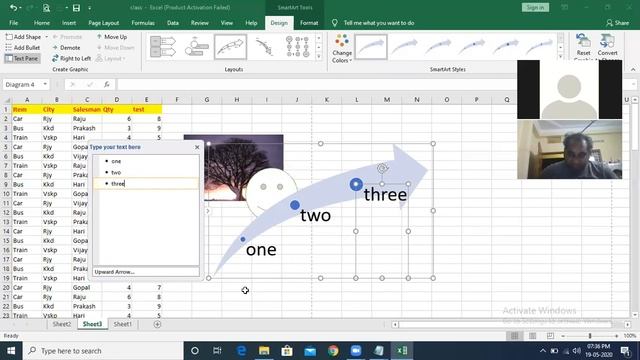Click the 'one' bullet in text pane

tap(116, 161)
